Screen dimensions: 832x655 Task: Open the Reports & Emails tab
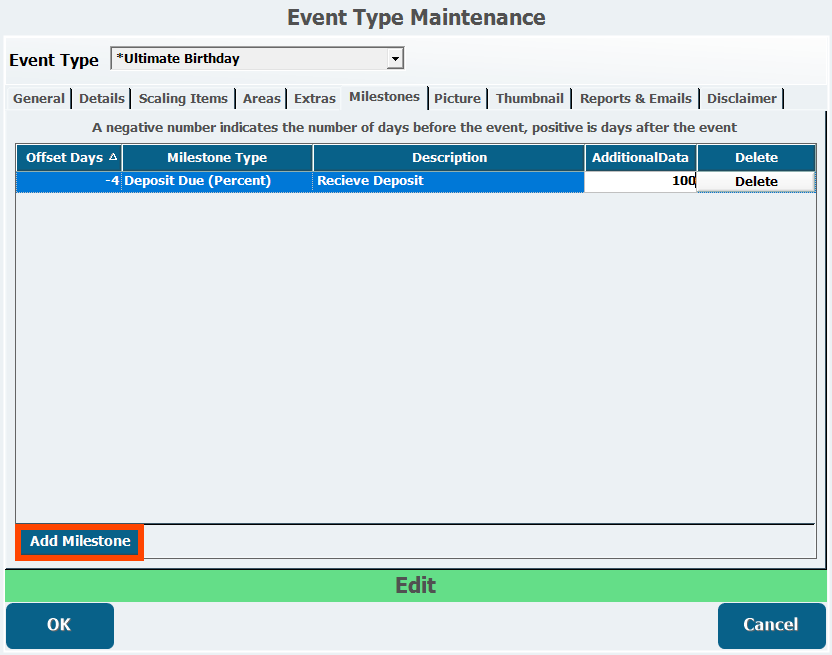pyautogui.click(x=636, y=98)
